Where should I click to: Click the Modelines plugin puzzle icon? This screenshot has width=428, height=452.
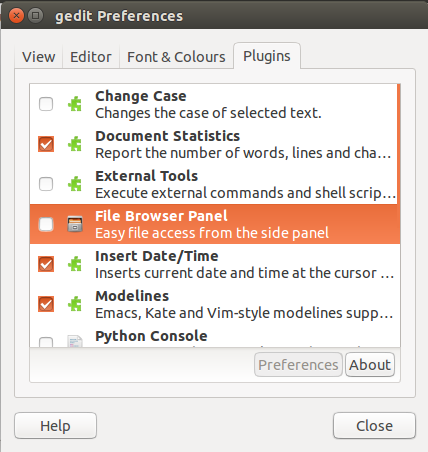pyautogui.click(x=75, y=304)
